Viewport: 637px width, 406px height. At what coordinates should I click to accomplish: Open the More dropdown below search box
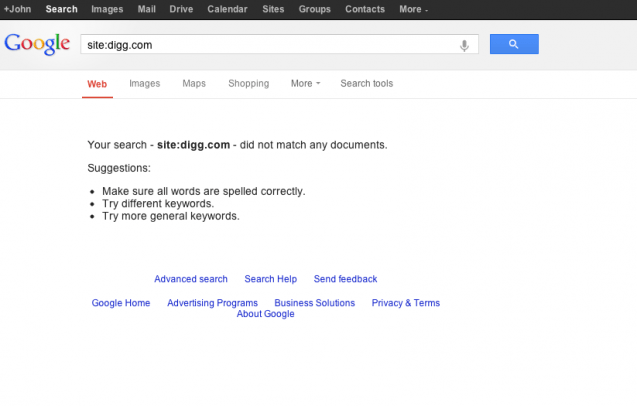[305, 84]
